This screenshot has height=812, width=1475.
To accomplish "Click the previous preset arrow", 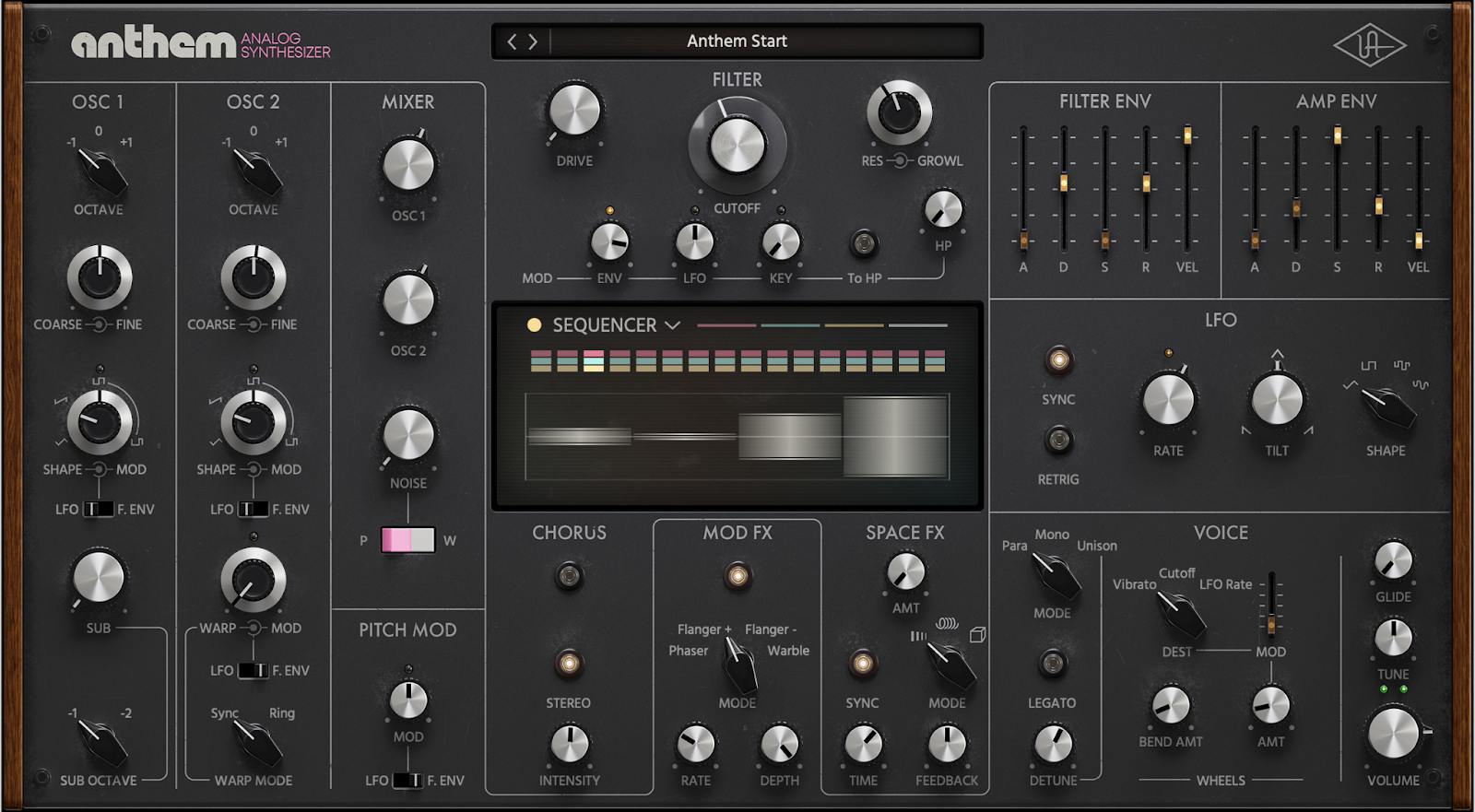I will point(513,41).
